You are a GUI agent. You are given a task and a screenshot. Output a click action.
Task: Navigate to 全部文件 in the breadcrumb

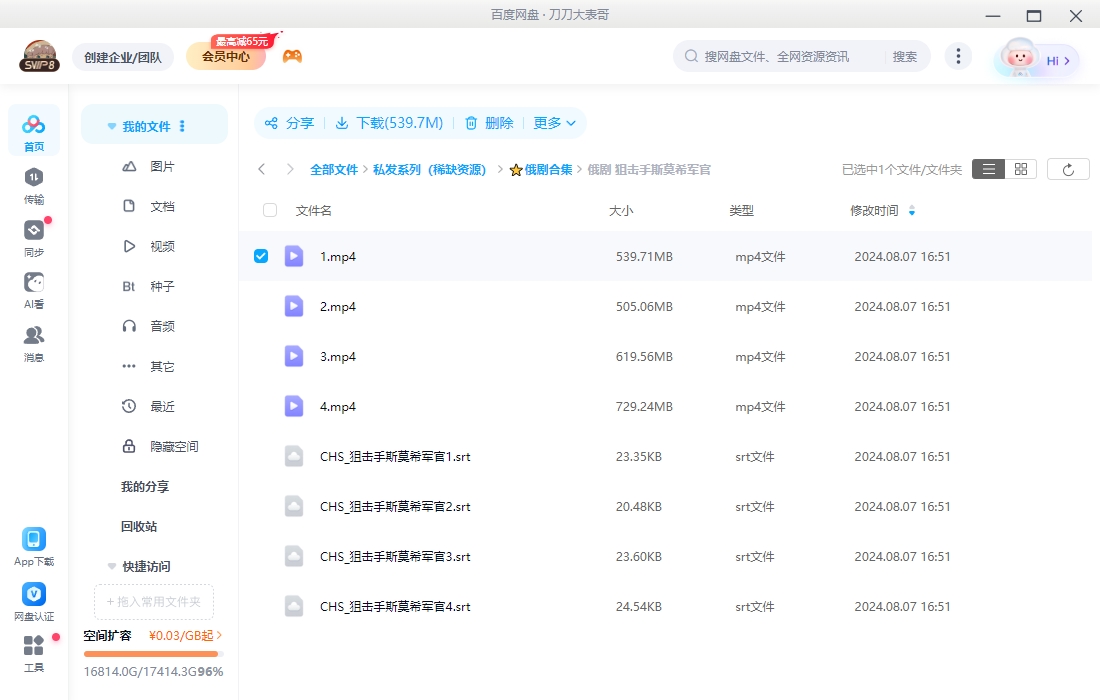click(334, 169)
